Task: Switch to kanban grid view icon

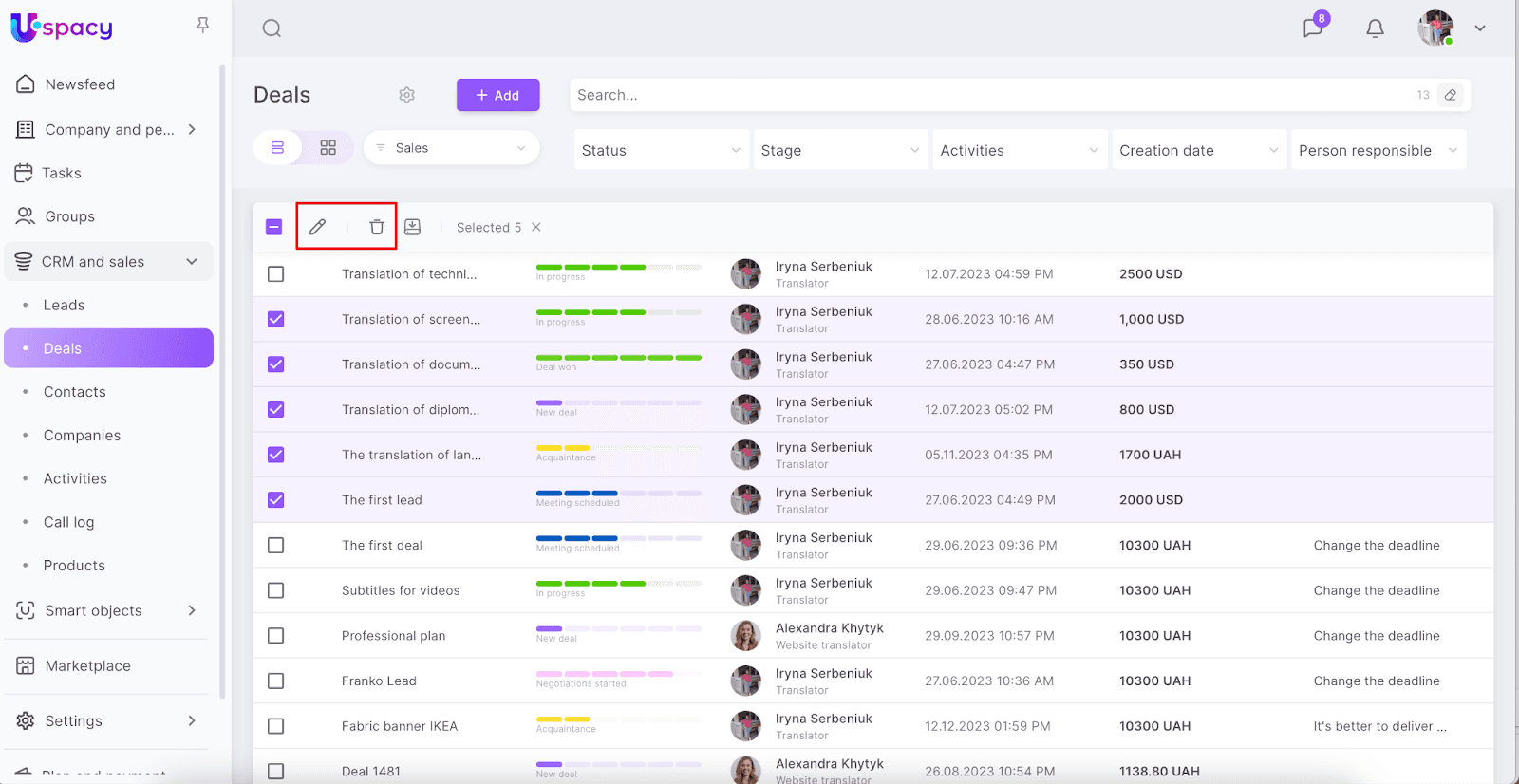Action: [x=328, y=148]
